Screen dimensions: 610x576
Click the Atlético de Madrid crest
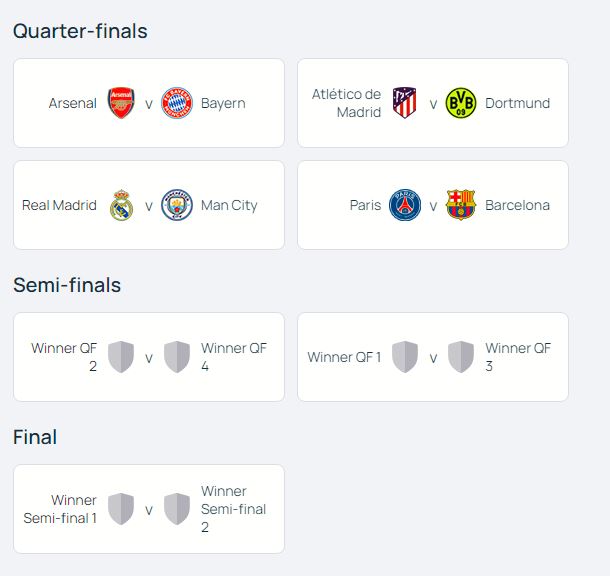click(405, 103)
